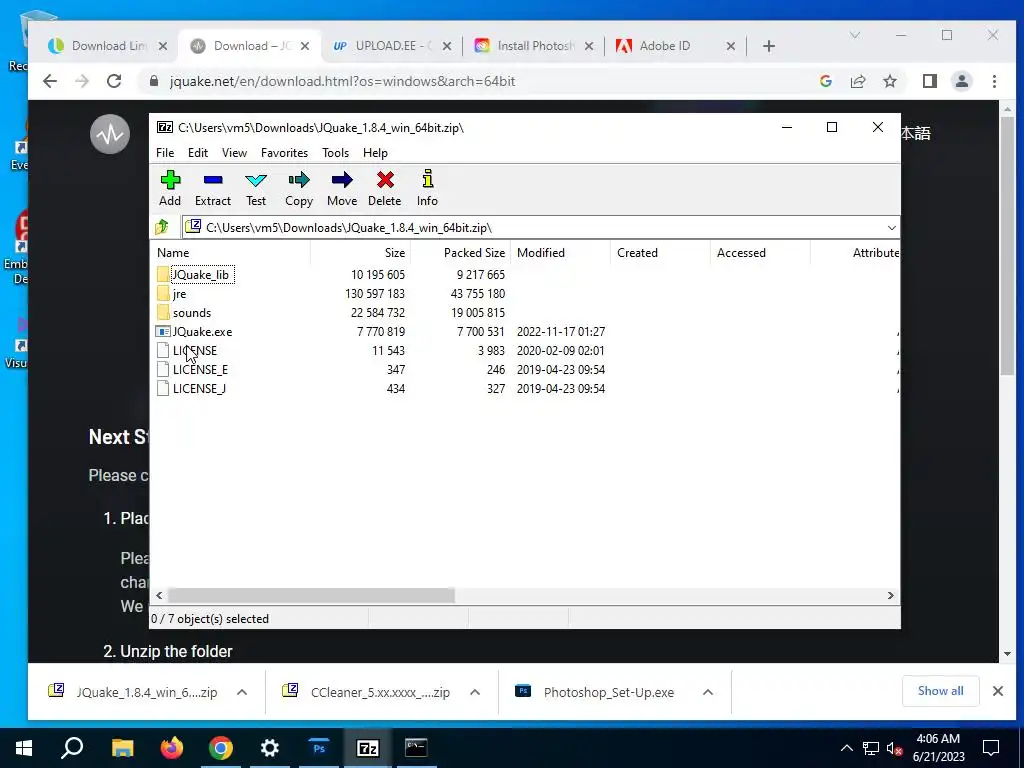This screenshot has width=1024, height=768.
Task: Close the downloads bar
Action: pyautogui.click(x=998, y=691)
